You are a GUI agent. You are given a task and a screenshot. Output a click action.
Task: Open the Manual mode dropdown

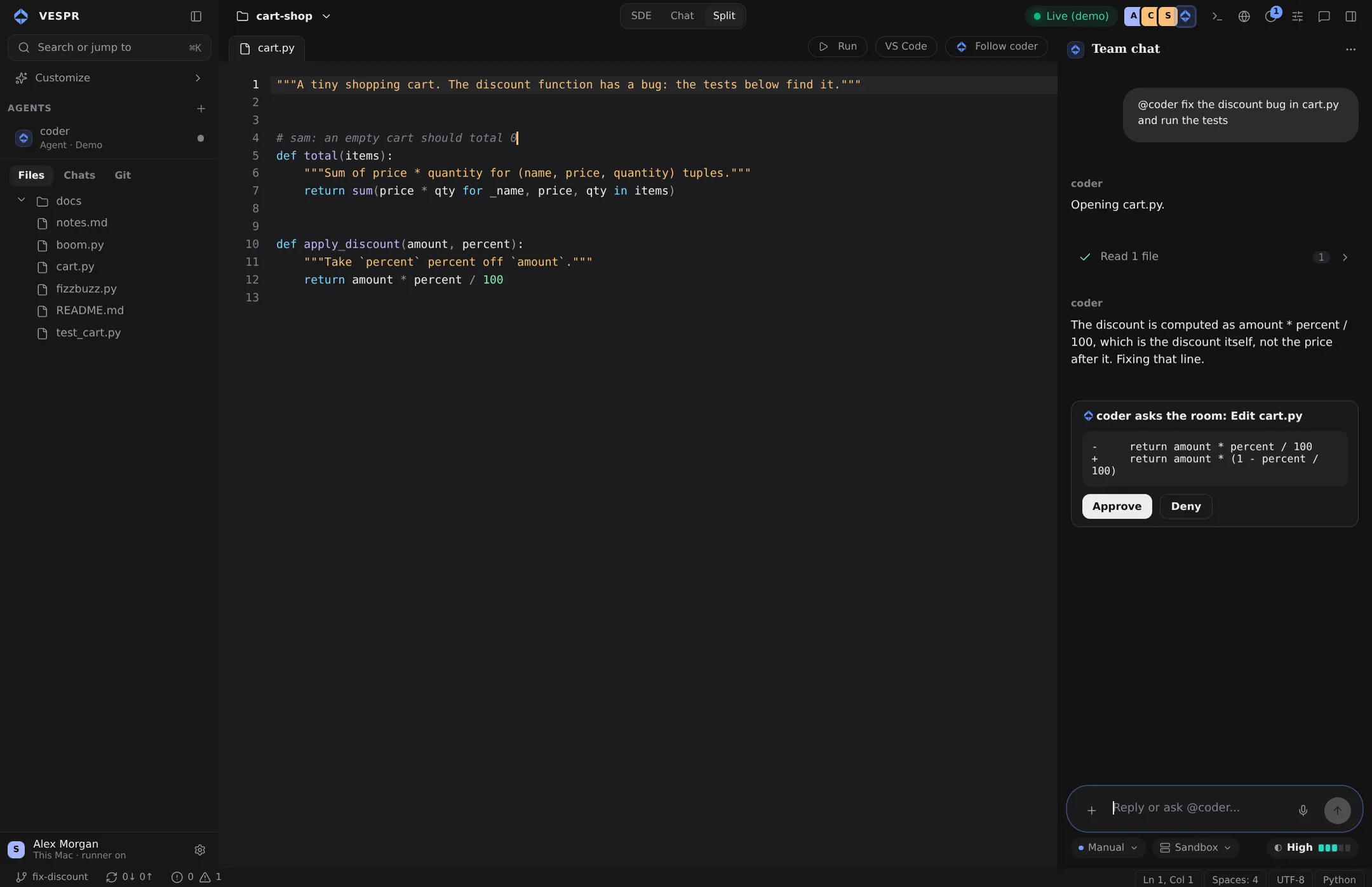(1108, 848)
